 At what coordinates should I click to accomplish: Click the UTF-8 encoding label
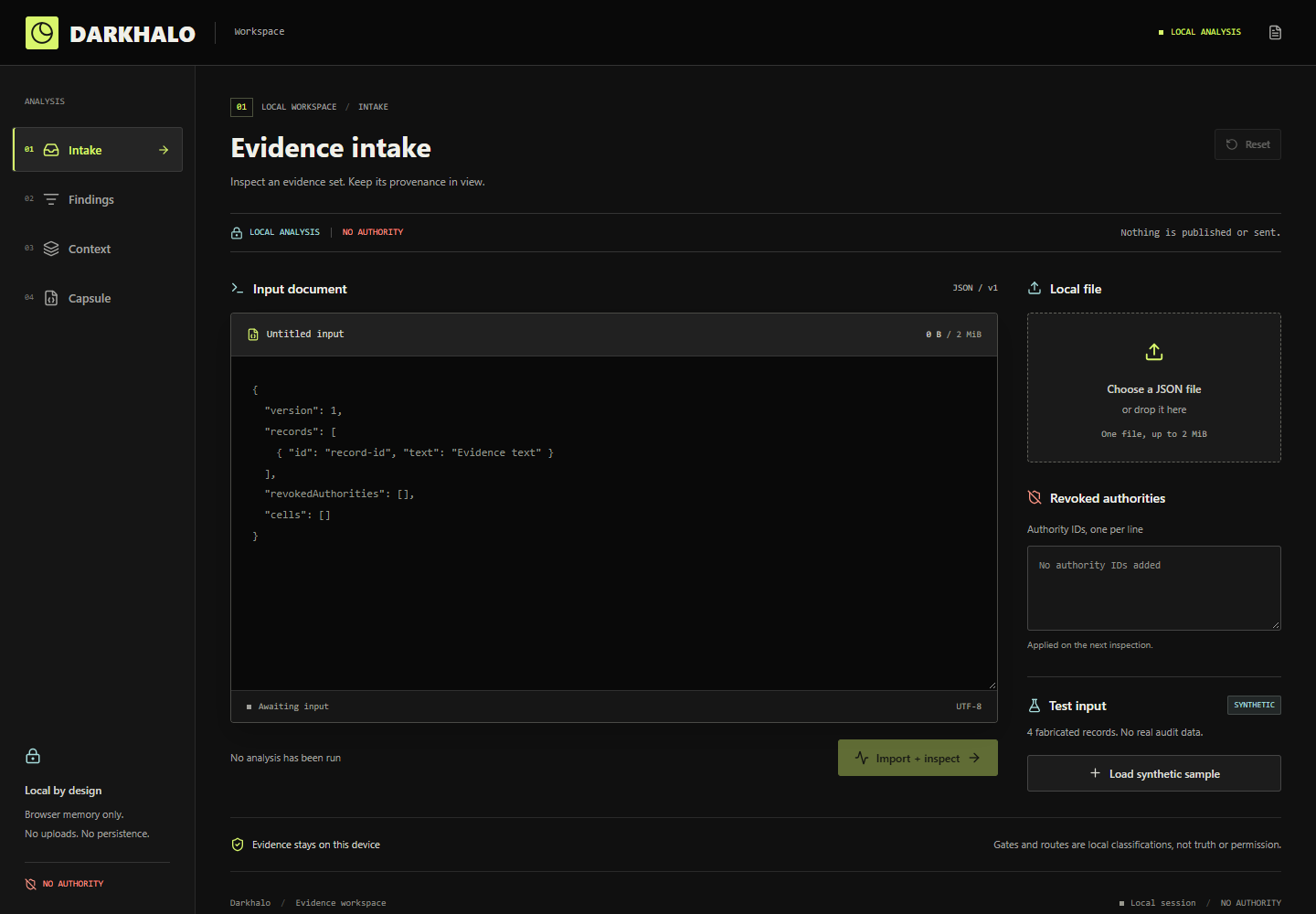pyautogui.click(x=969, y=707)
